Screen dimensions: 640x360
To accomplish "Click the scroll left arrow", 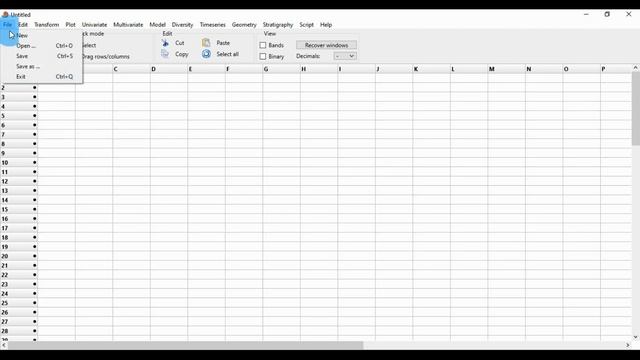I will 4,345.
